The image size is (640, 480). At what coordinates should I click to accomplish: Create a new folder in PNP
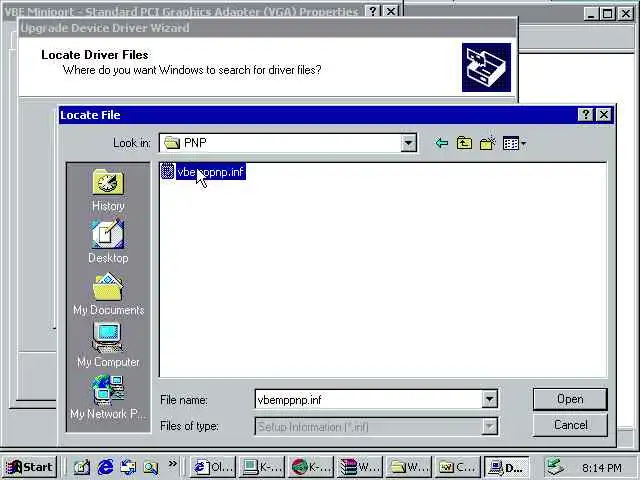(487, 143)
